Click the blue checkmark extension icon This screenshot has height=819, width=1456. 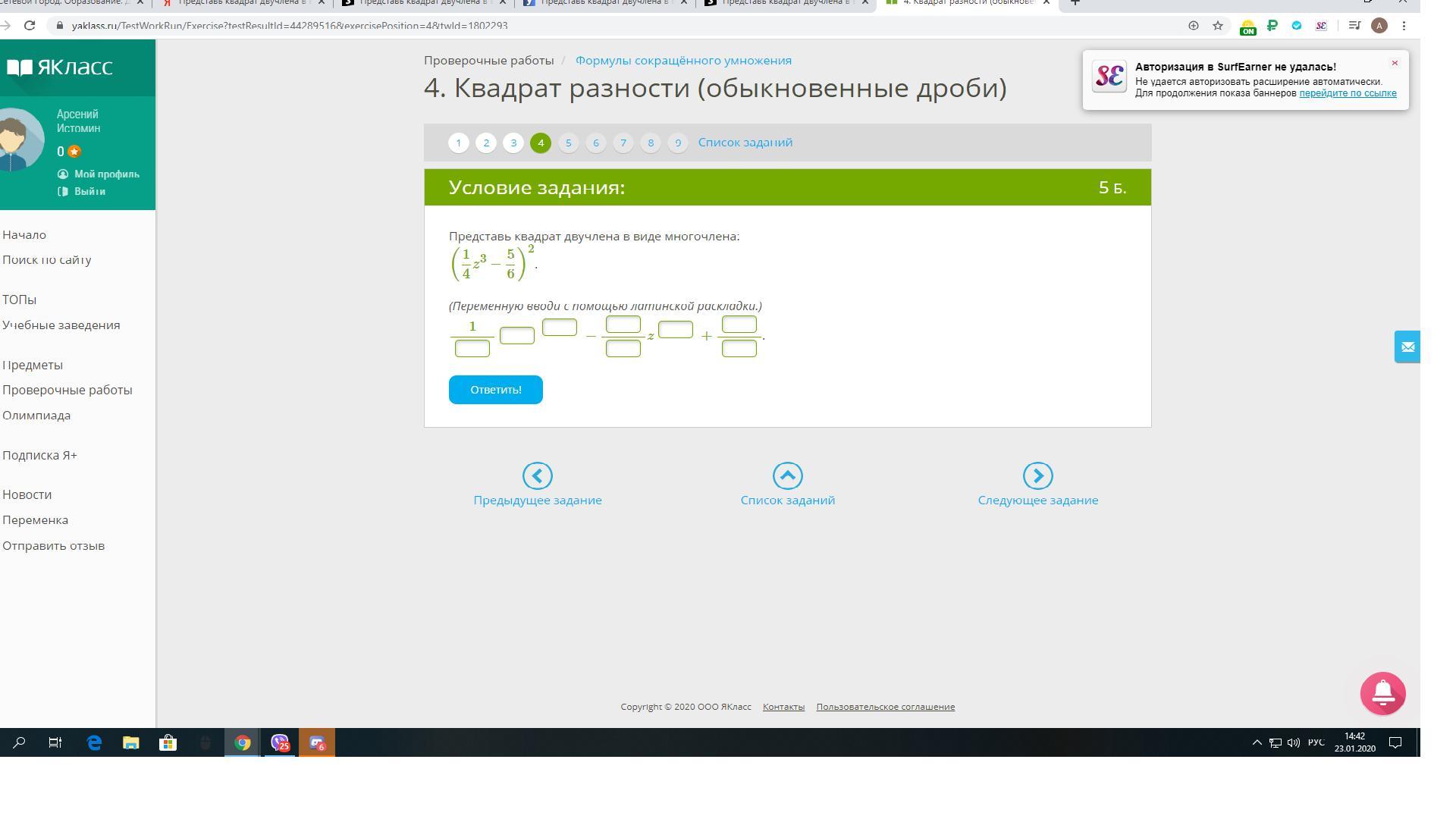[x=1297, y=26]
